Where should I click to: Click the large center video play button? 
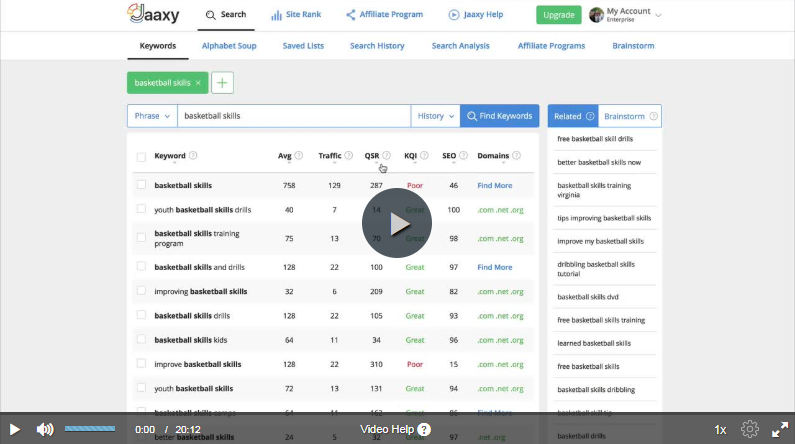(x=397, y=223)
